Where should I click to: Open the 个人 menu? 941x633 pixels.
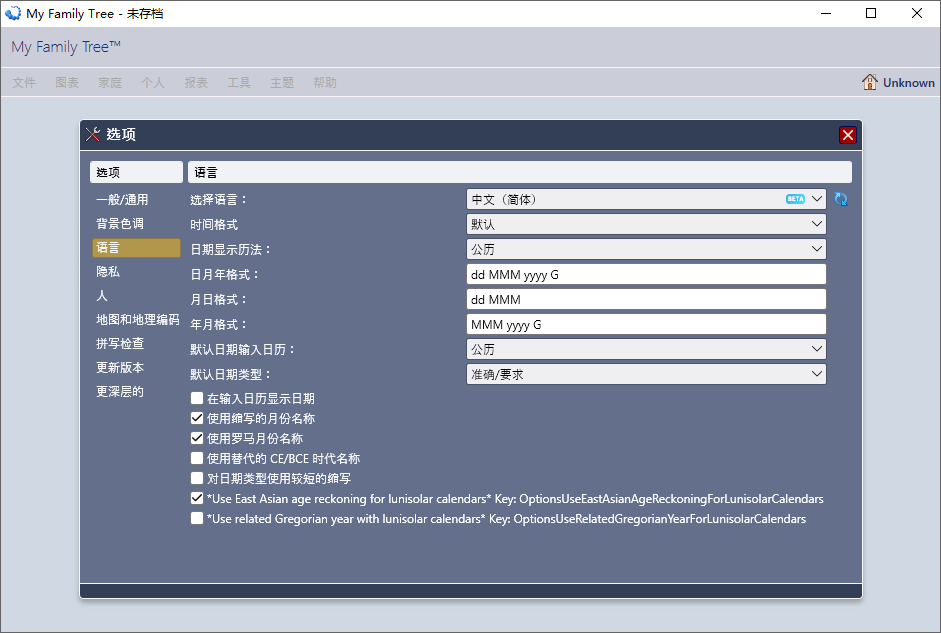click(x=153, y=83)
